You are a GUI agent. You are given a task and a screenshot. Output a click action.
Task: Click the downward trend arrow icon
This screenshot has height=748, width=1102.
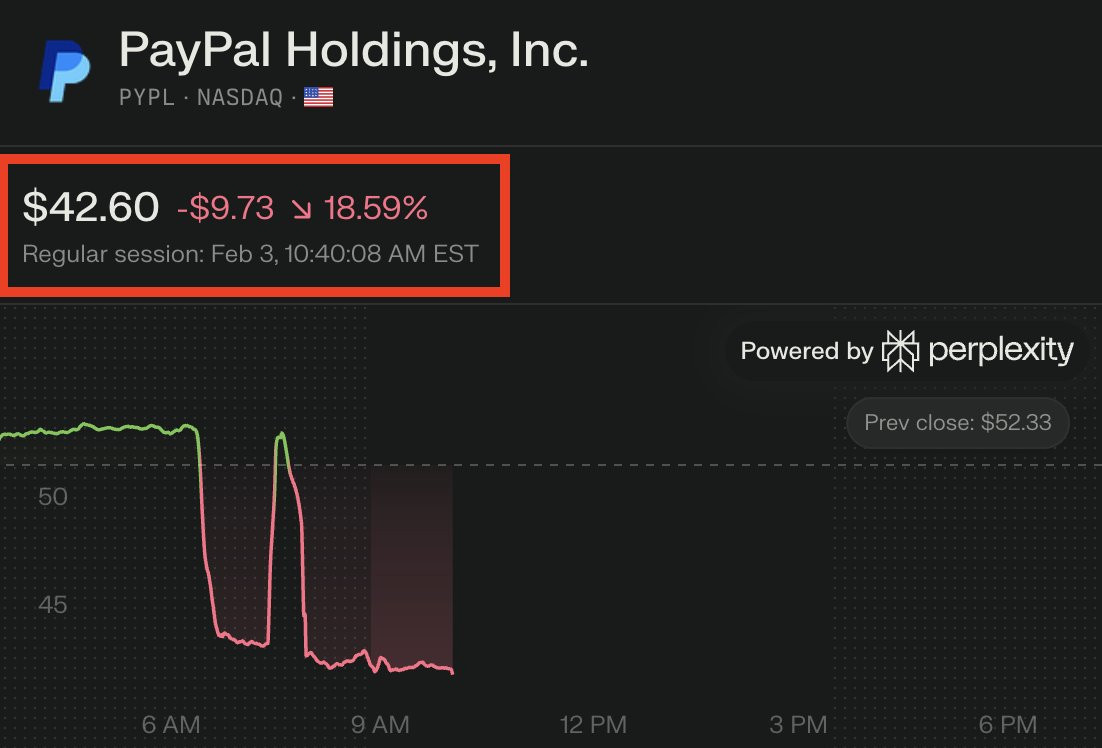301,209
